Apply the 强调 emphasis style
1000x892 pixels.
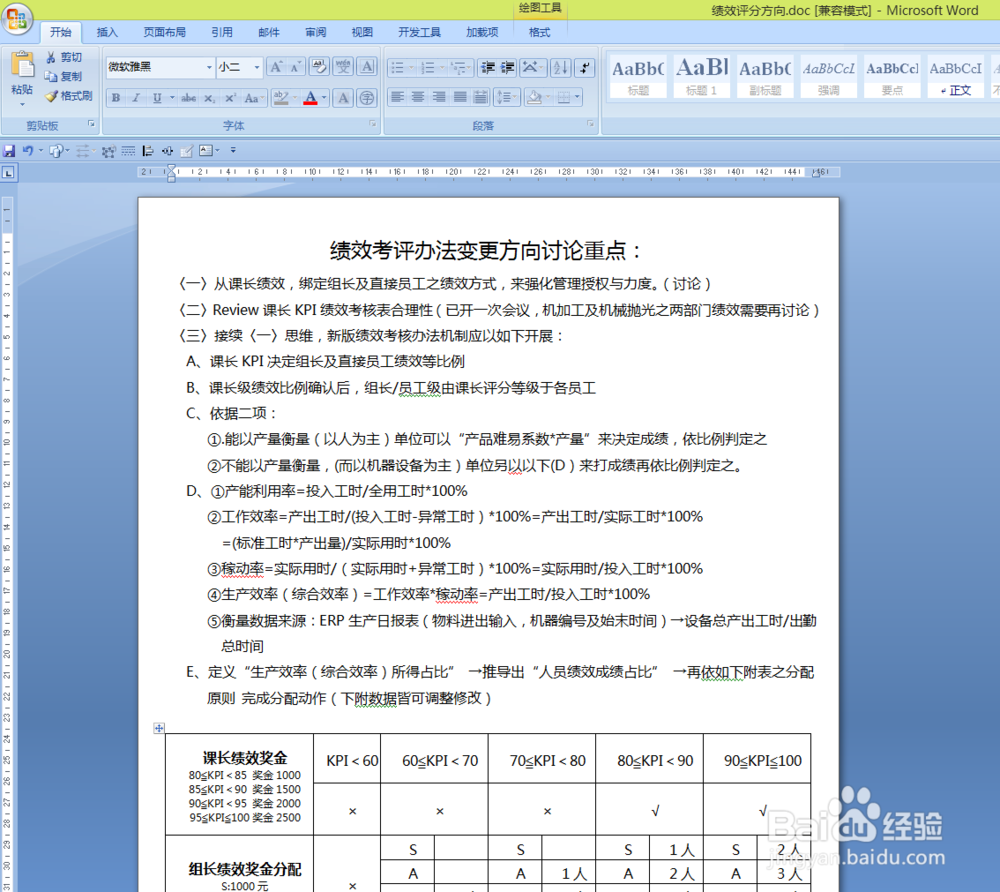pos(828,77)
